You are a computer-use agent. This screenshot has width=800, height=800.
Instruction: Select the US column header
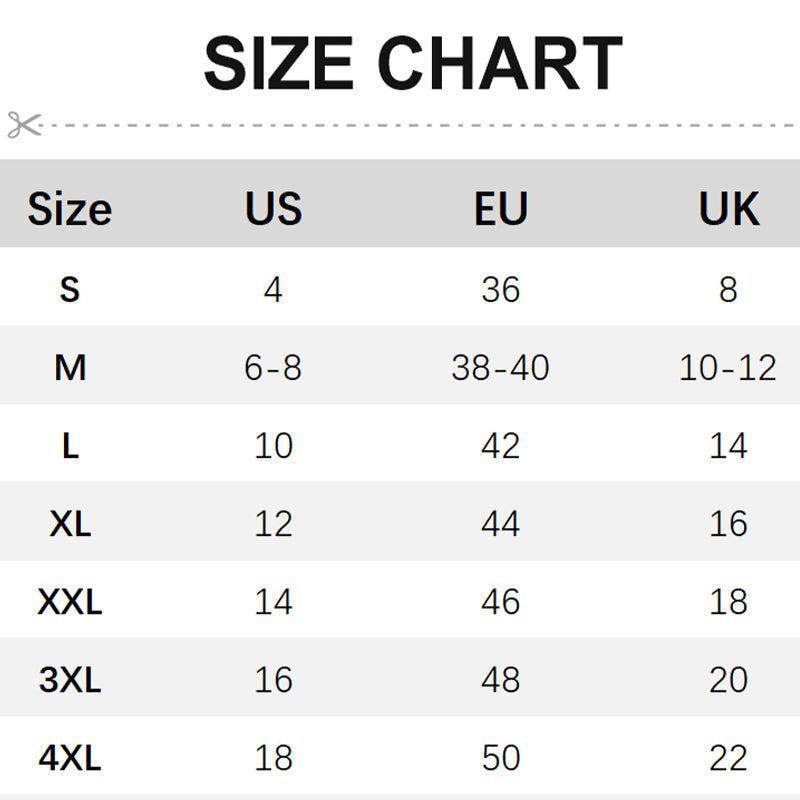coord(273,209)
